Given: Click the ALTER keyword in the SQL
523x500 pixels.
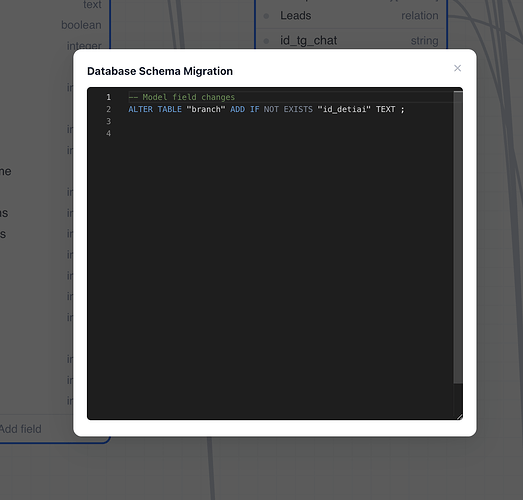Looking at the screenshot, I should [140, 109].
